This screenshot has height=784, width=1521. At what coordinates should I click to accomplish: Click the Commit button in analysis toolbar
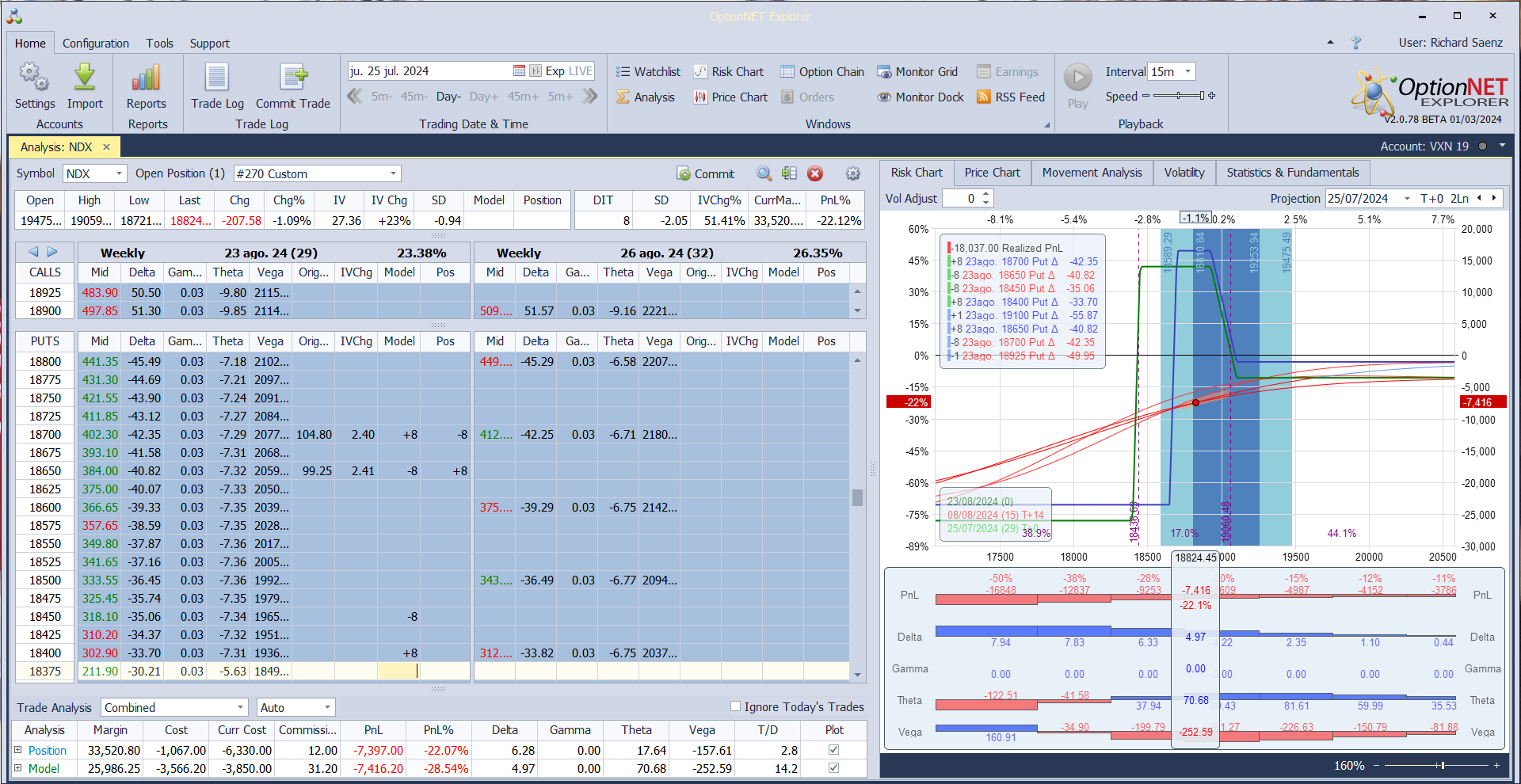click(x=706, y=173)
